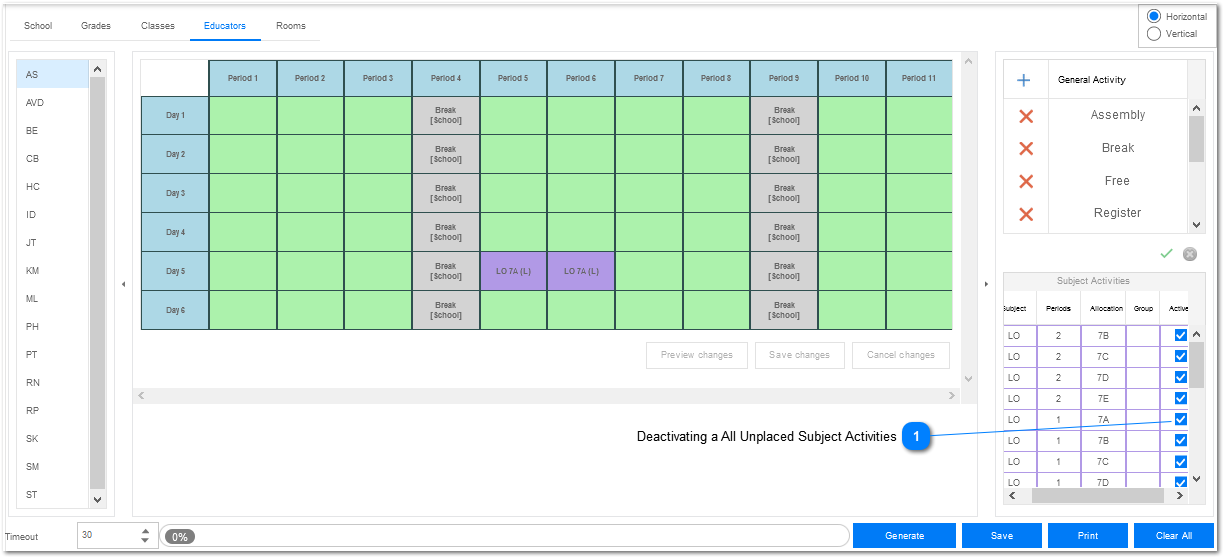Select the Vertical layout option
This screenshot has width=1225, height=559.
click(1154, 34)
